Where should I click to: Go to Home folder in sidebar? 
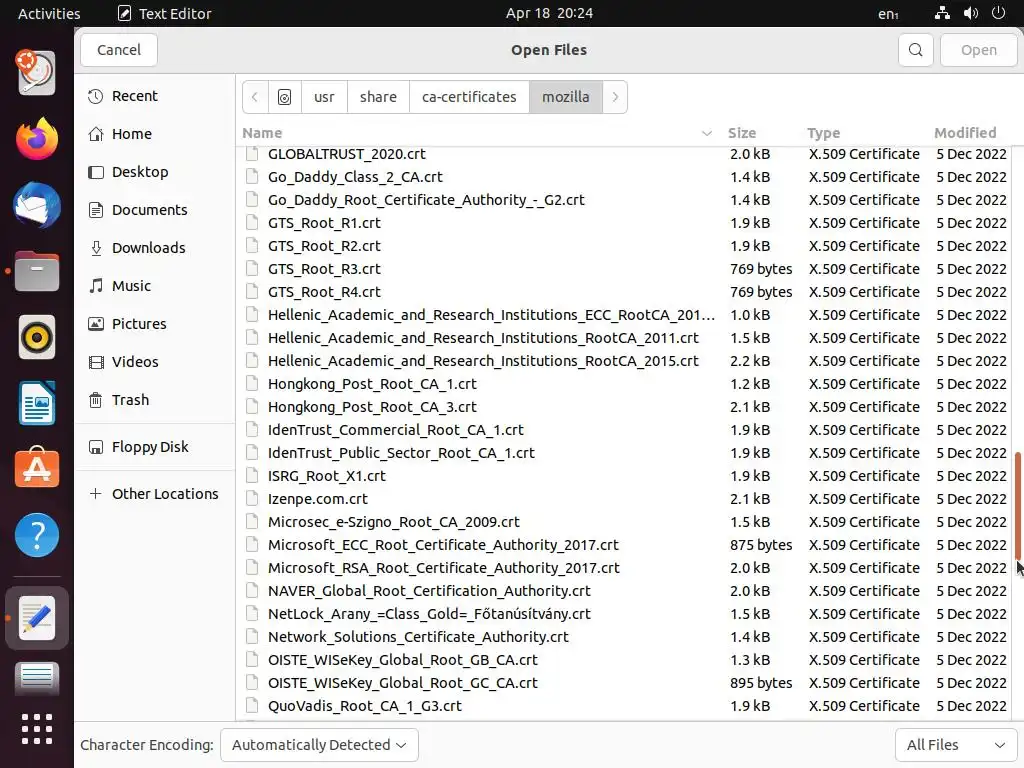[x=155, y=134]
